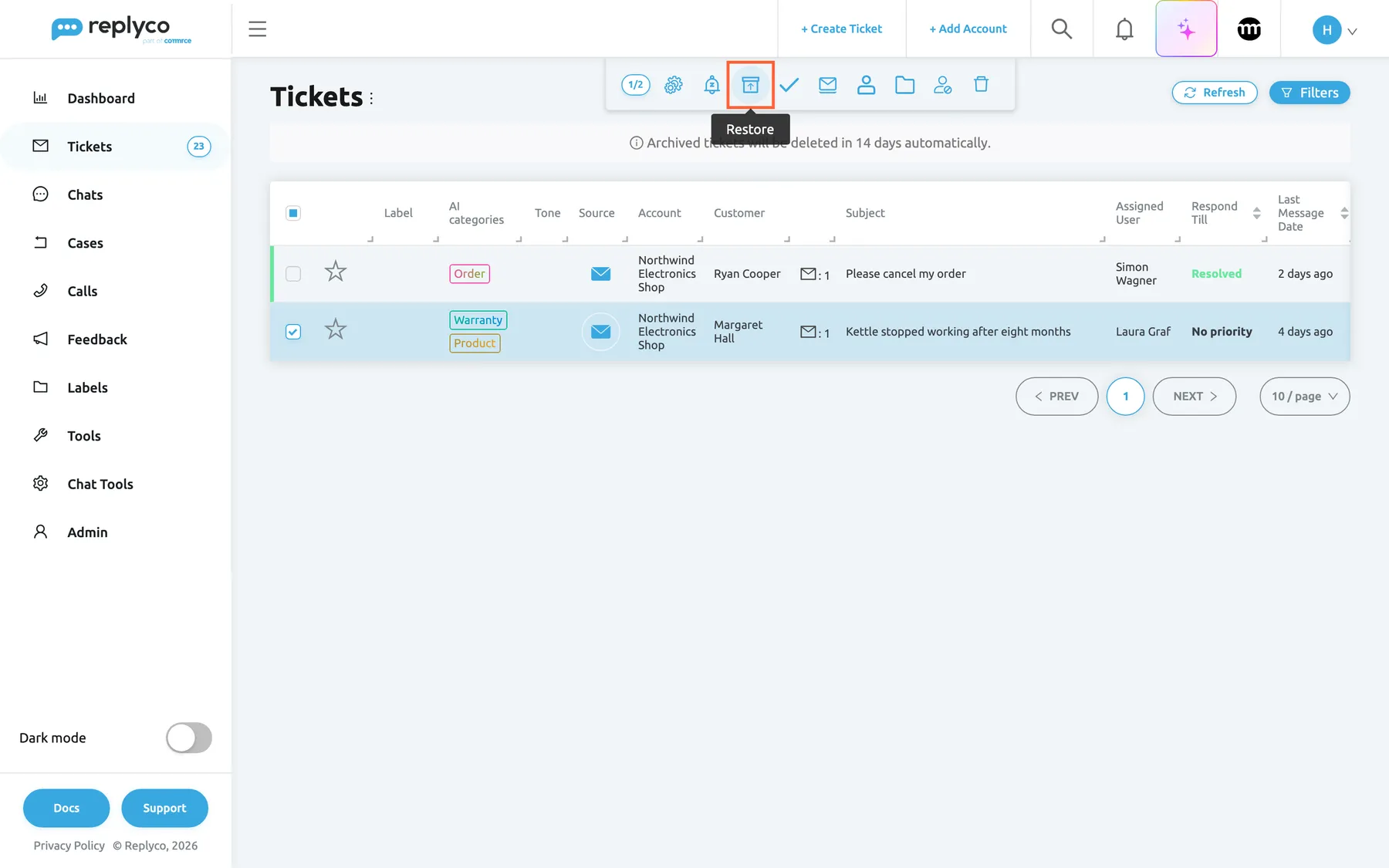Image resolution: width=1389 pixels, height=868 pixels.
Task: Click the envelope icon in ticket toolbar
Action: [827, 85]
